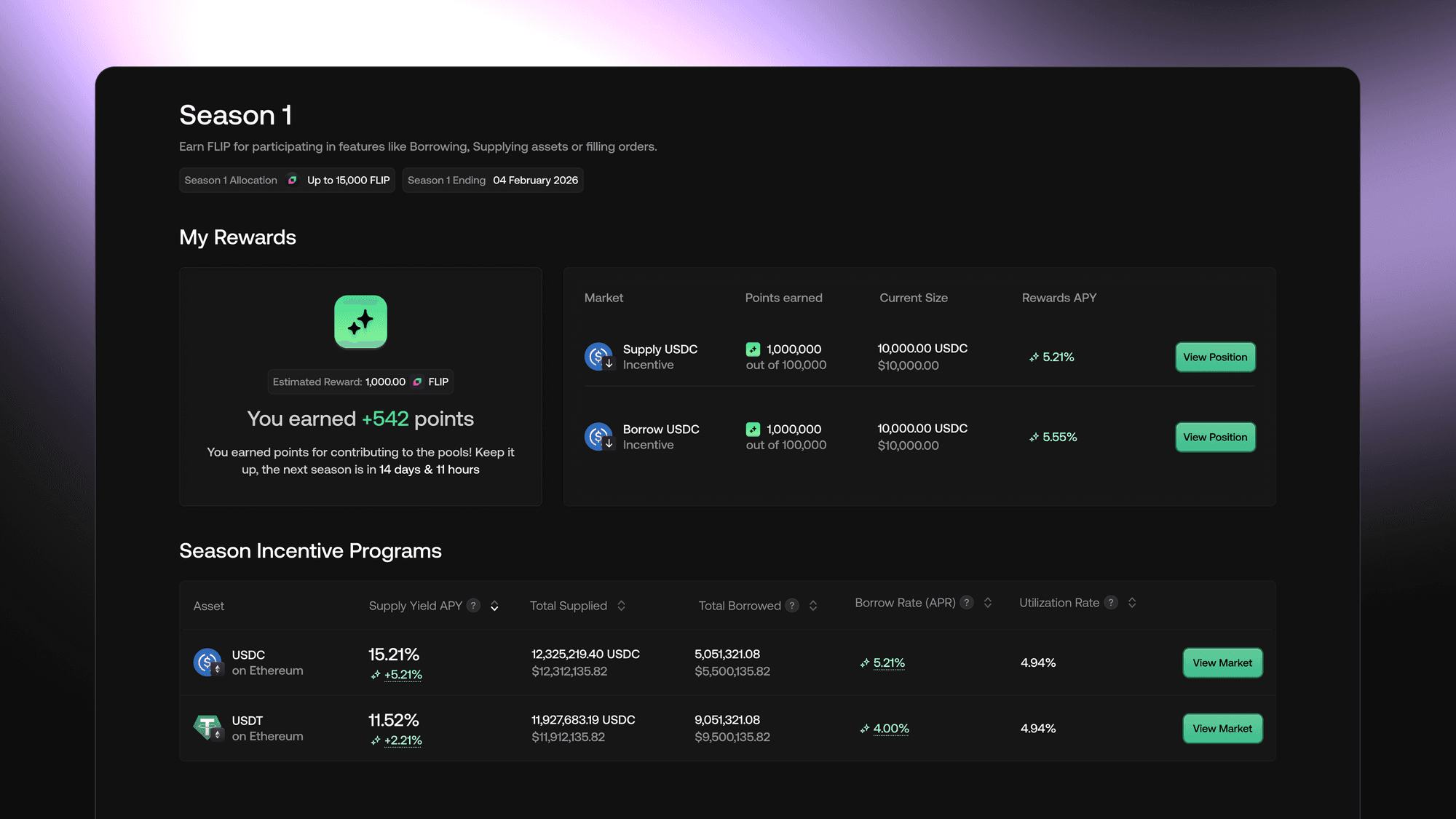Click the Borrow Rate (APR) help icon
The height and width of the screenshot is (819, 1456).
click(x=967, y=603)
